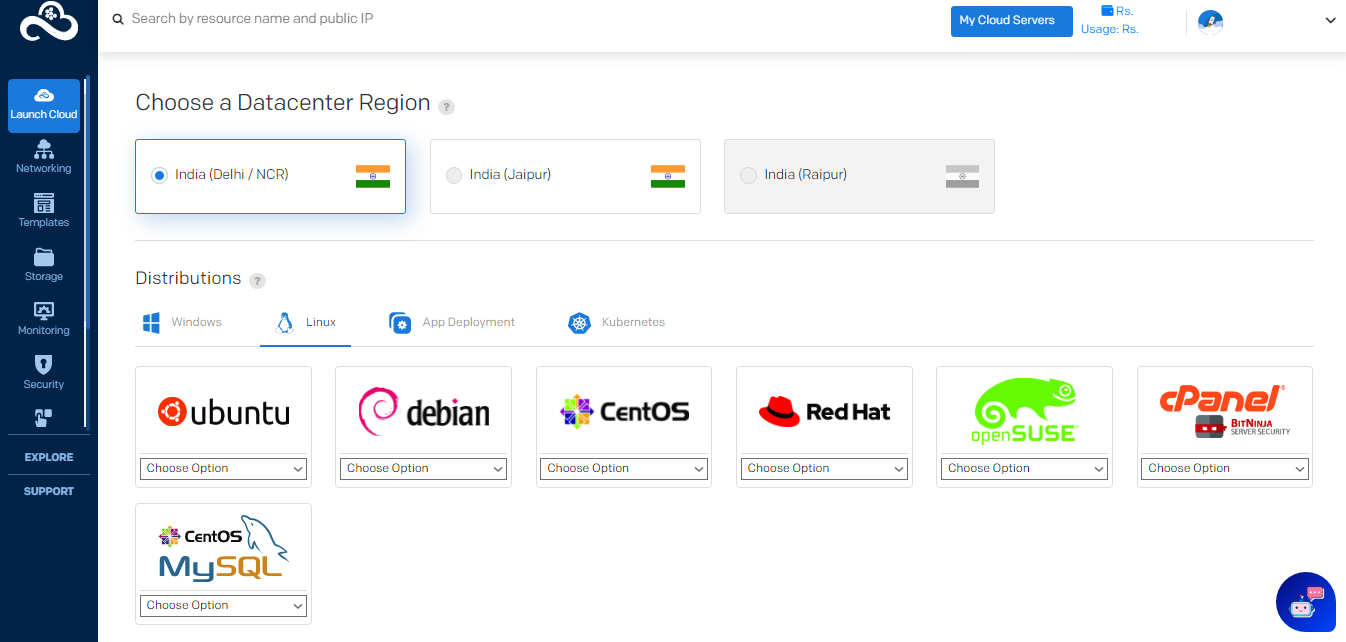Go to the Storage section

pos(43,264)
